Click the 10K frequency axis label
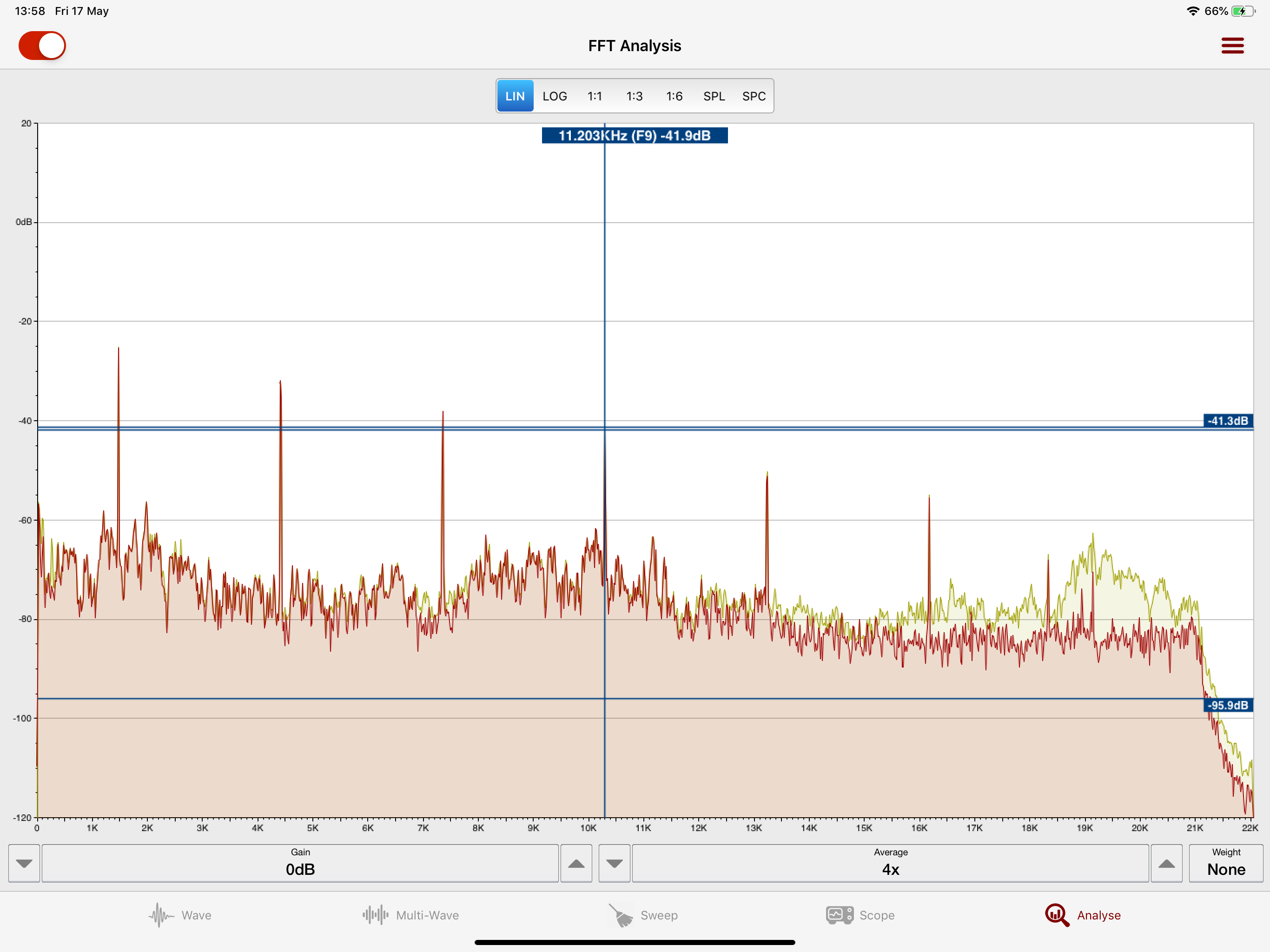This screenshot has width=1270, height=952. coord(588,828)
